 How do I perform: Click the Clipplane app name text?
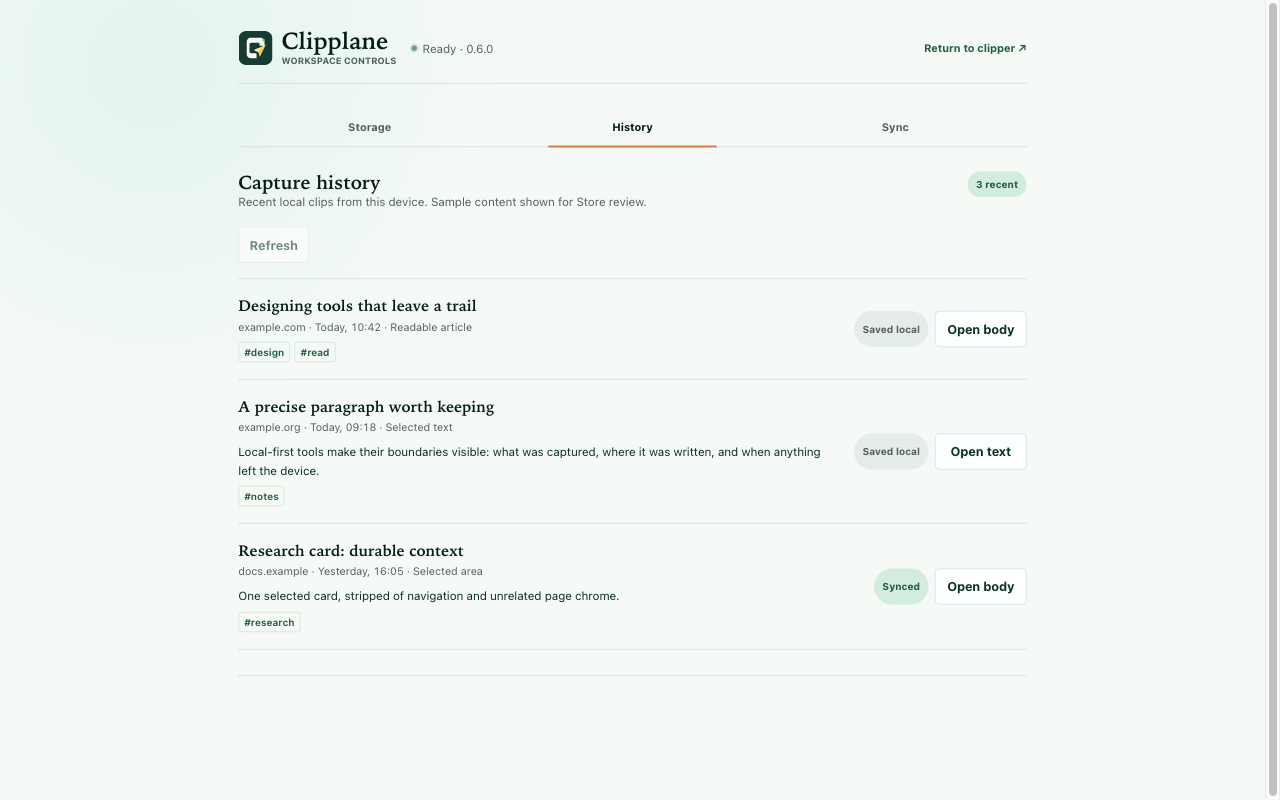click(335, 41)
